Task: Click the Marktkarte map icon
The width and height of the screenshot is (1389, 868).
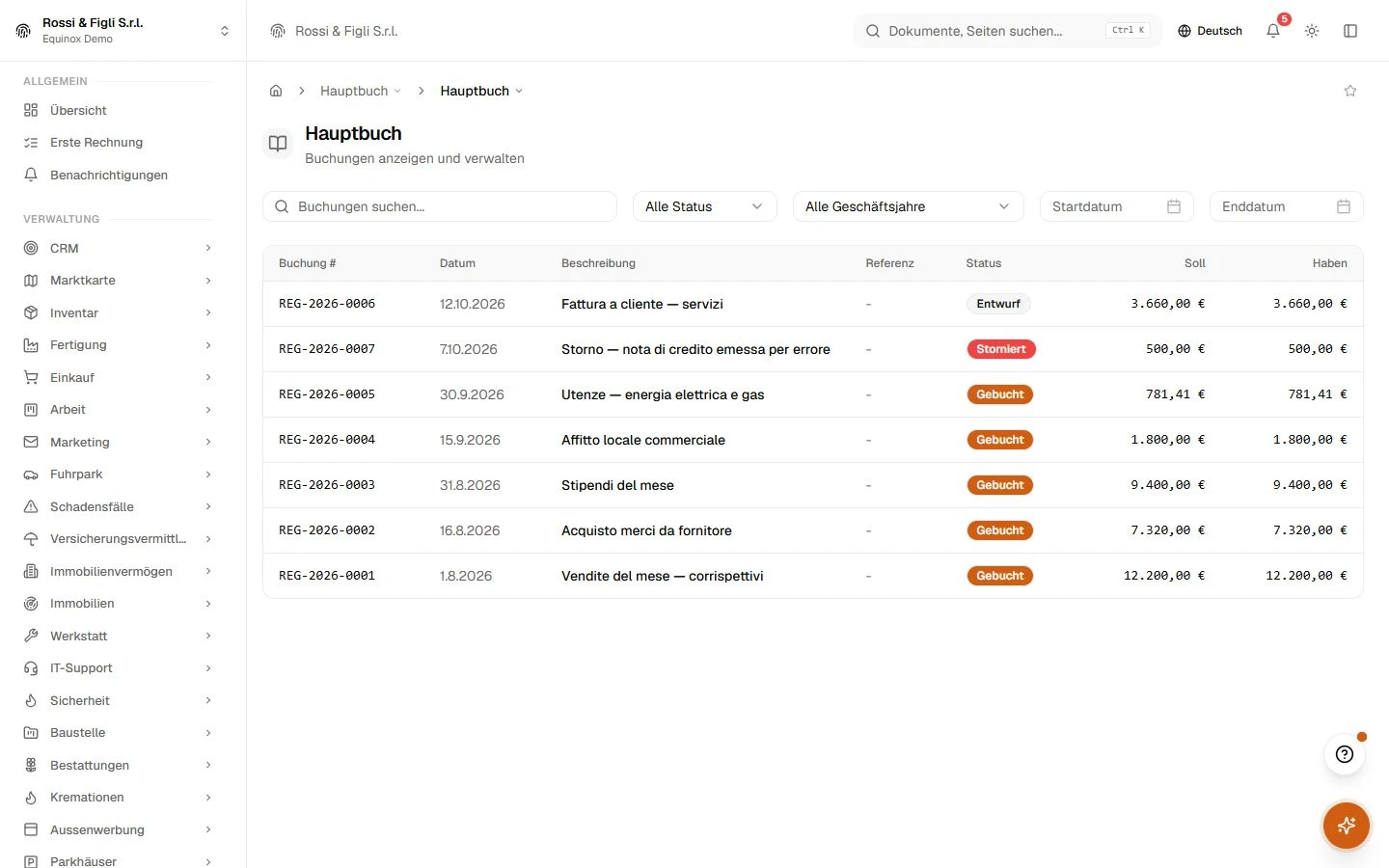Action: click(x=31, y=281)
